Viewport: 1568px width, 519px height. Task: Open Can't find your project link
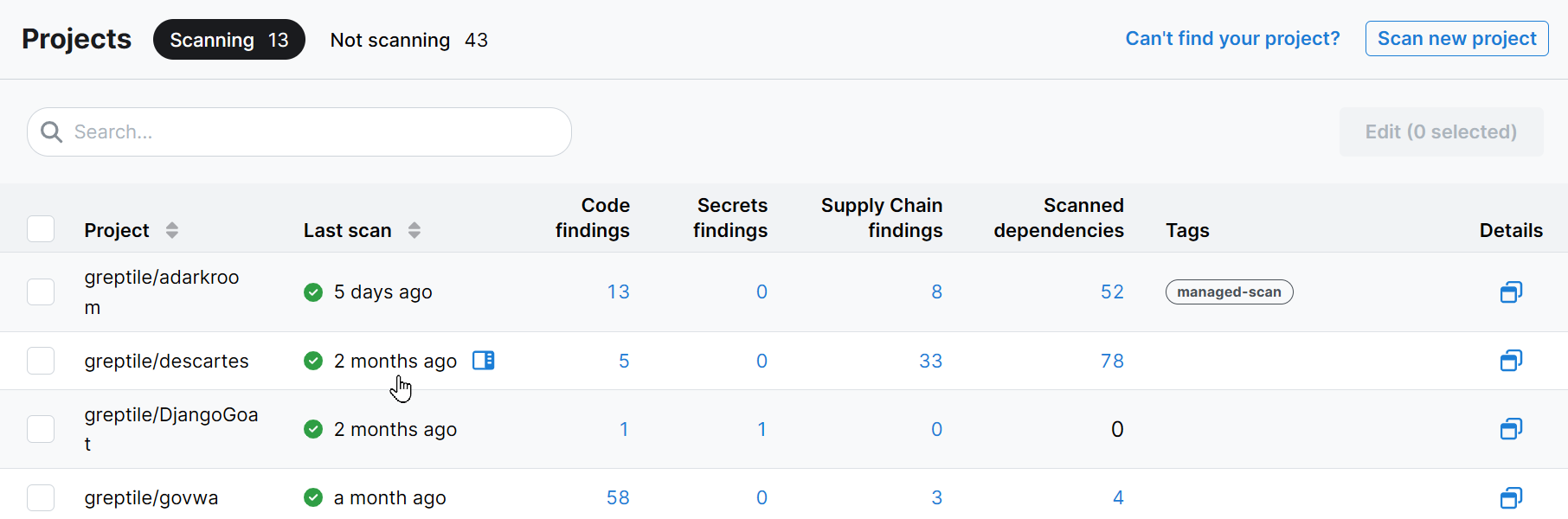(x=1232, y=39)
